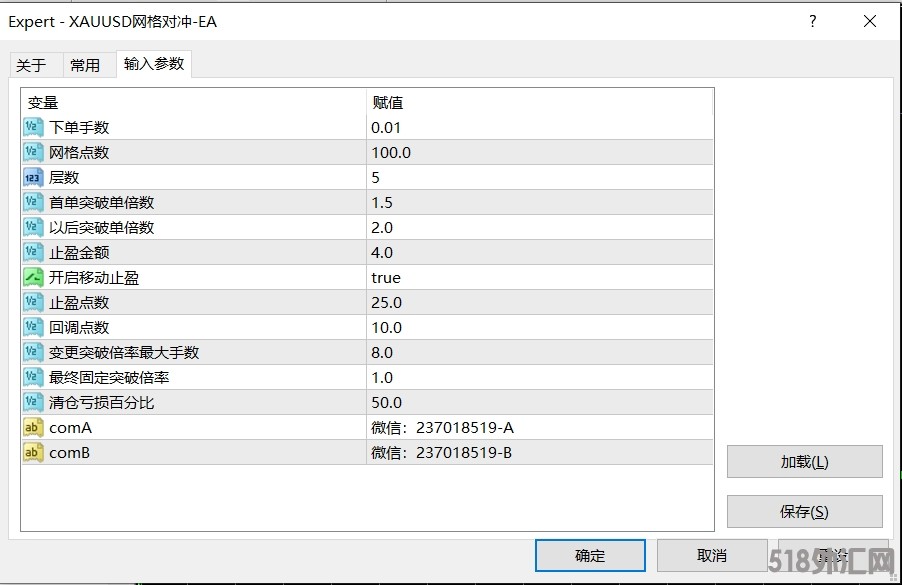The height and width of the screenshot is (585, 902).
Task: Confirm with the 确定 button
Action: tap(590, 555)
